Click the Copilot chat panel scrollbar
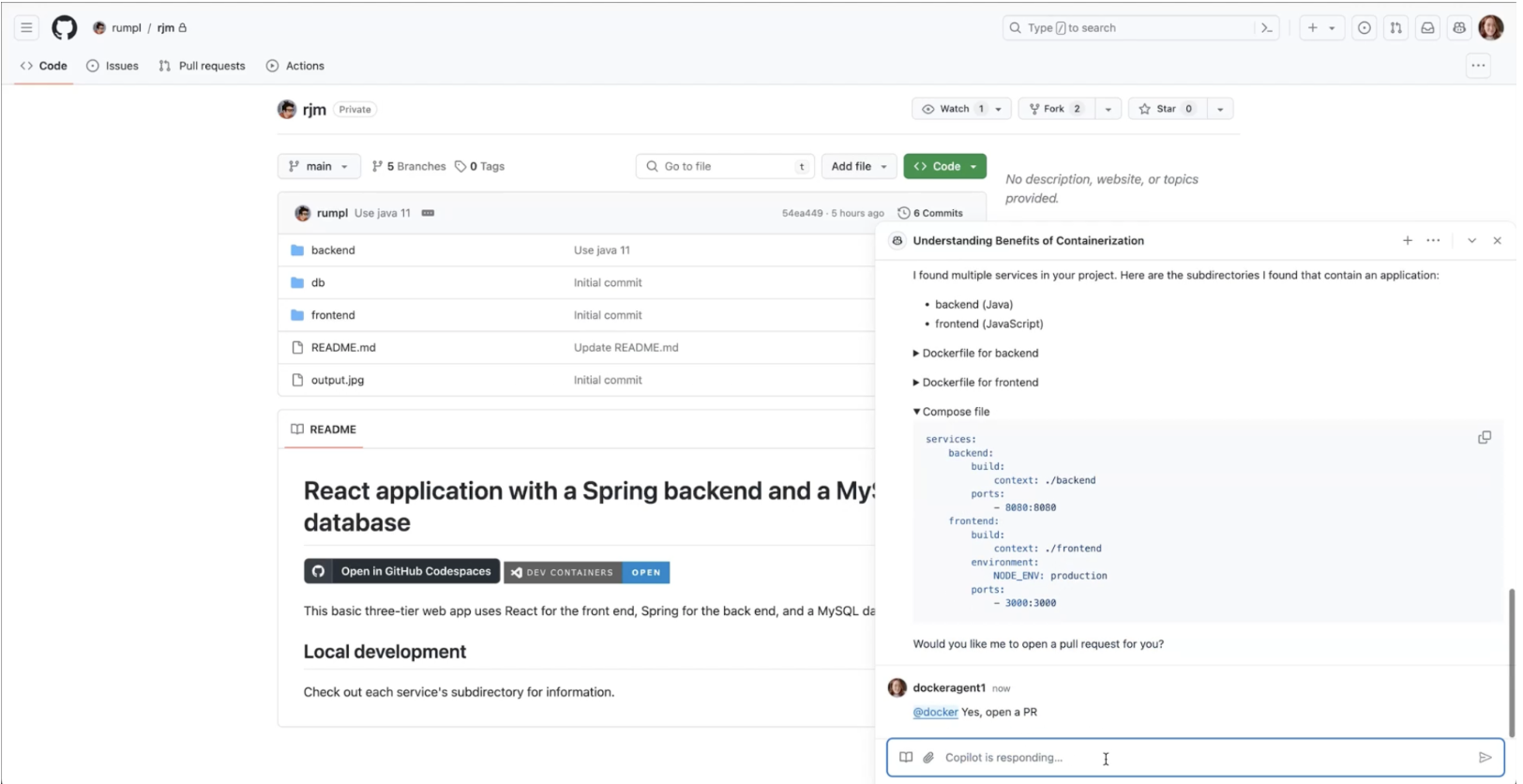 (1510, 662)
